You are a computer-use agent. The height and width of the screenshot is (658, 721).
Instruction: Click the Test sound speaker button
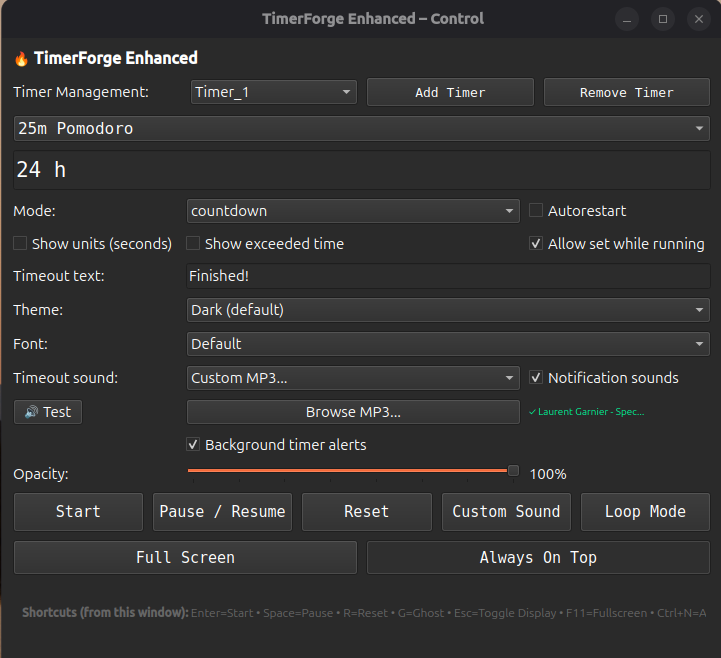[x=48, y=412]
